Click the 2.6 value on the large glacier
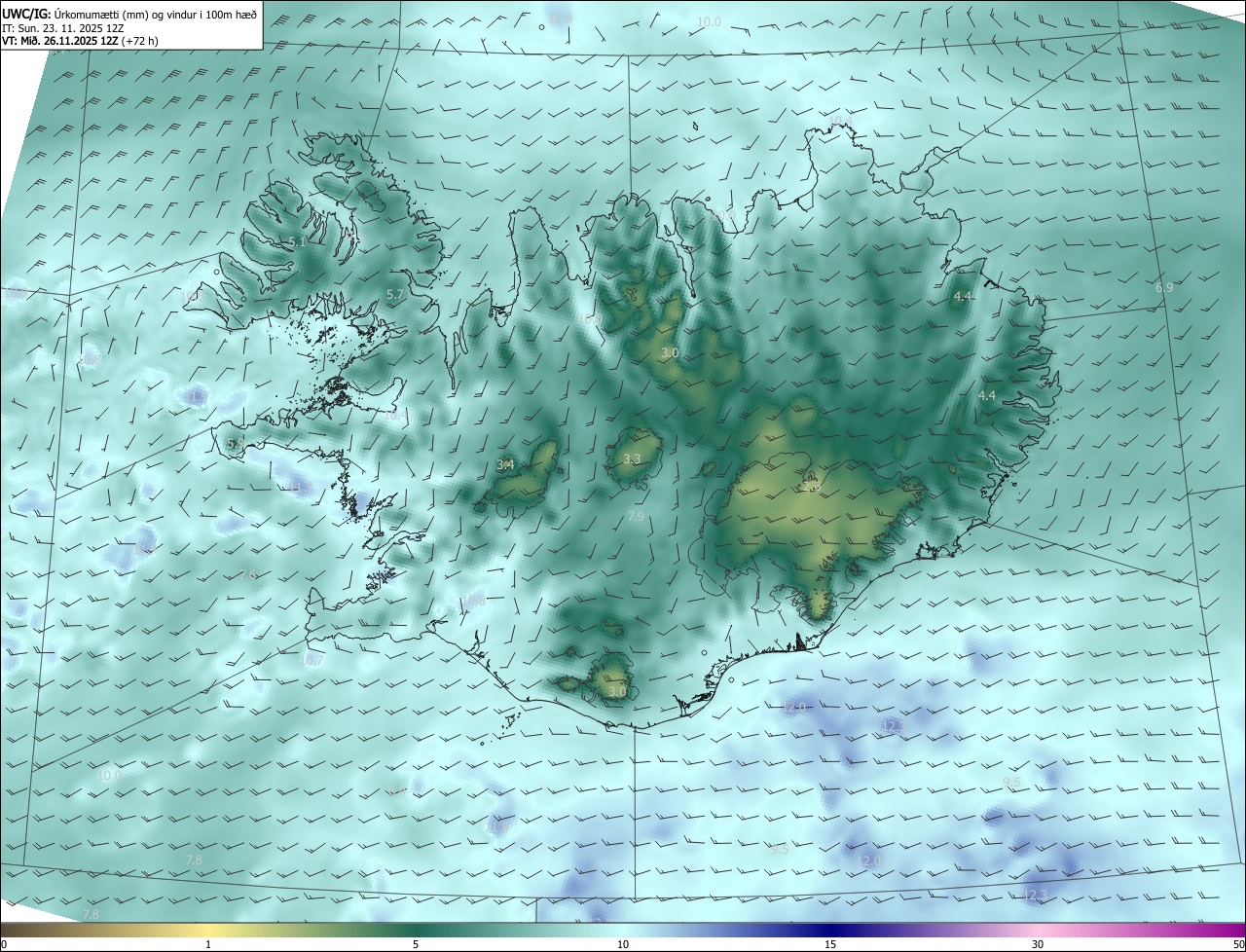This screenshot has height=952, width=1246. [x=811, y=486]
